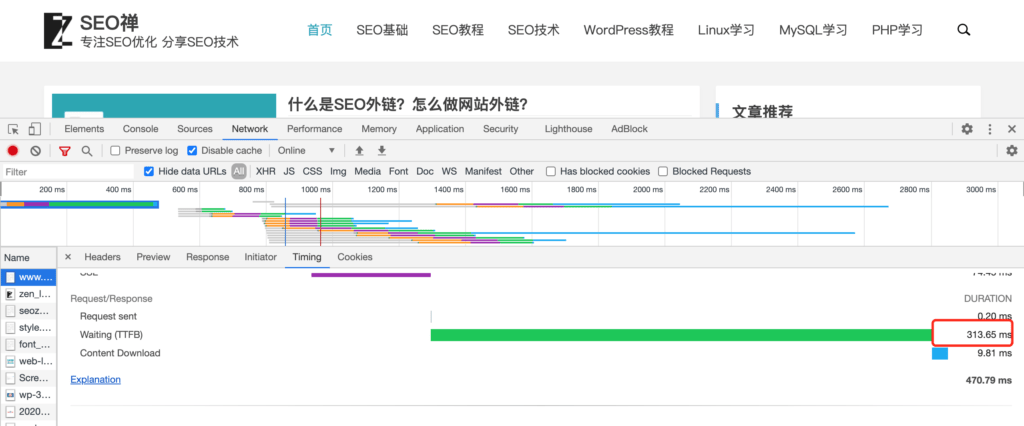
Task: Toggle Hide data URLs checkbox
Action: click(149, 172)
